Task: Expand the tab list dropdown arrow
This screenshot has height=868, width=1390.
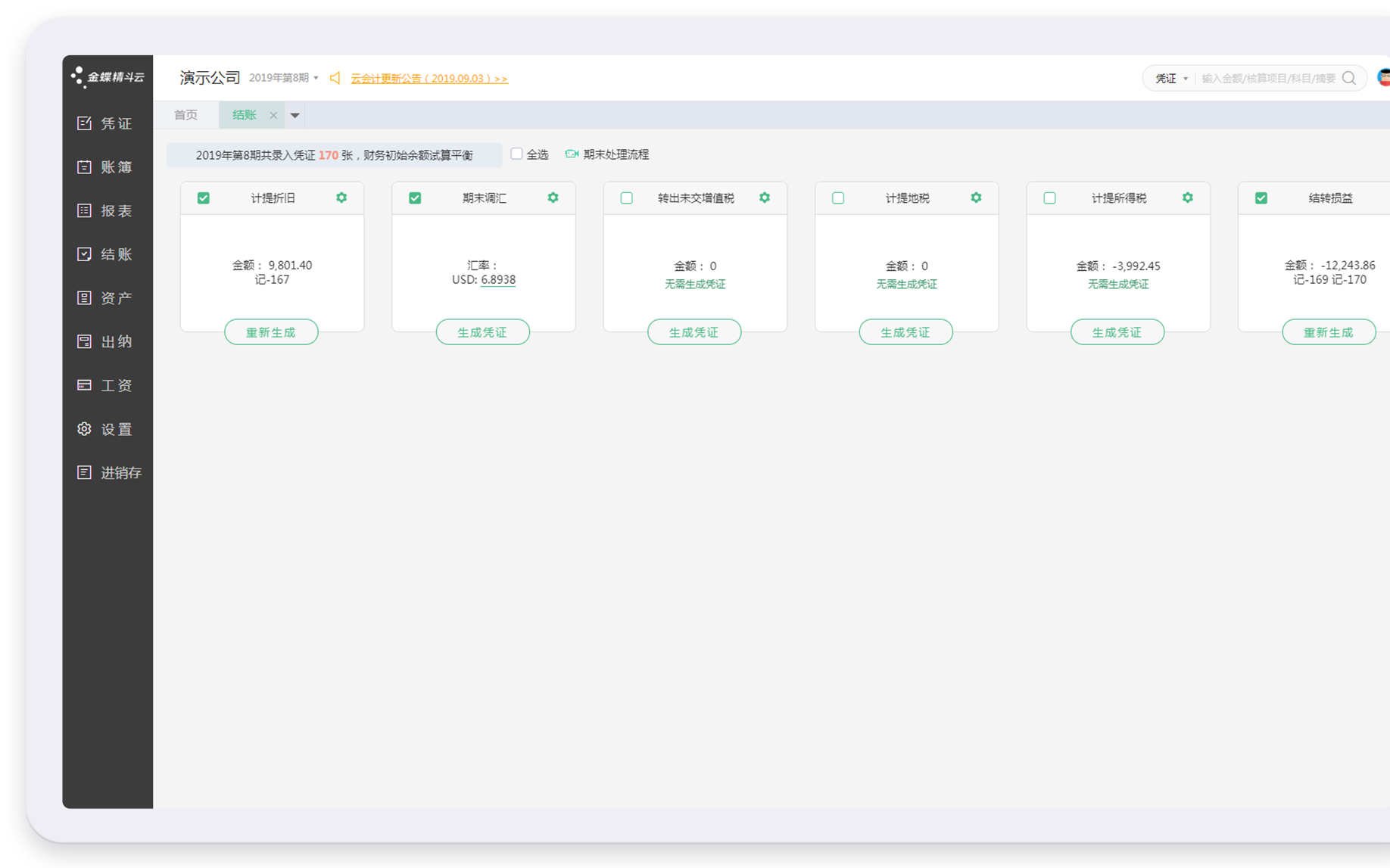Action: pyautogui.click(x=295, y=116)
